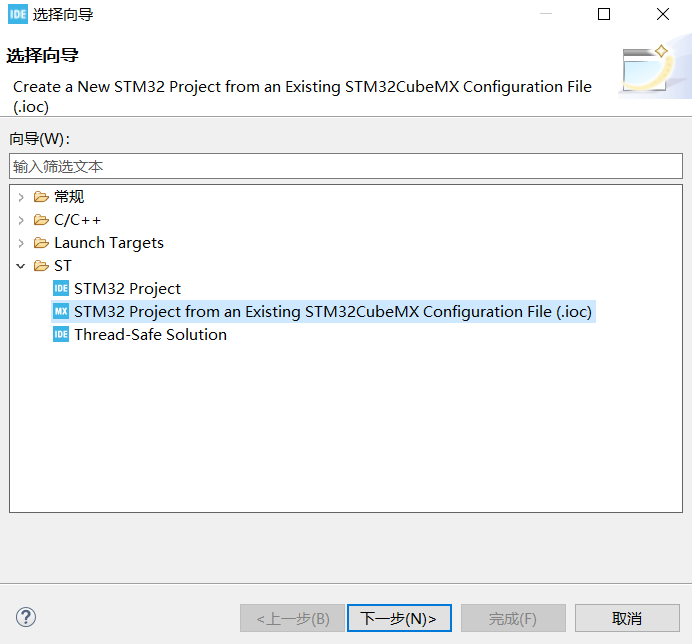Viewport: 692px width, 644px height.
Task: Click the IDE icon beside STM32 Project
Action: (x=61, y=289)
